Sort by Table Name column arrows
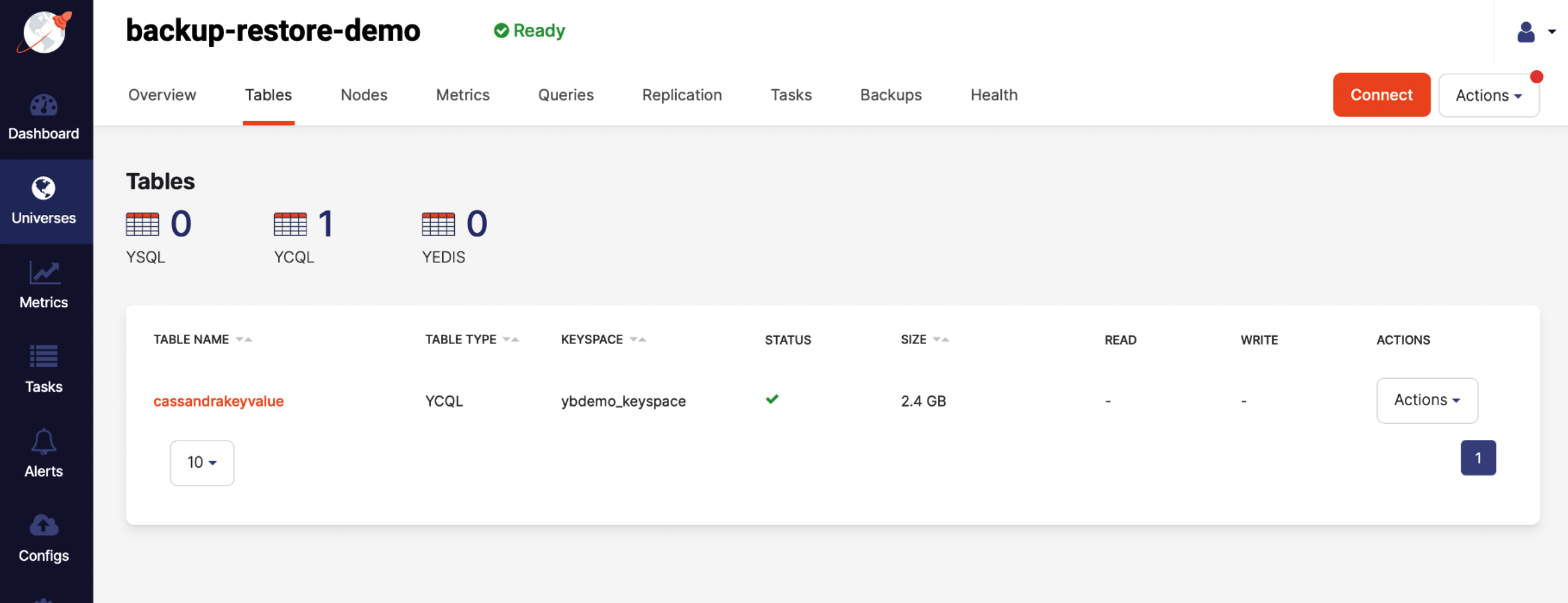 coord(244,339)
